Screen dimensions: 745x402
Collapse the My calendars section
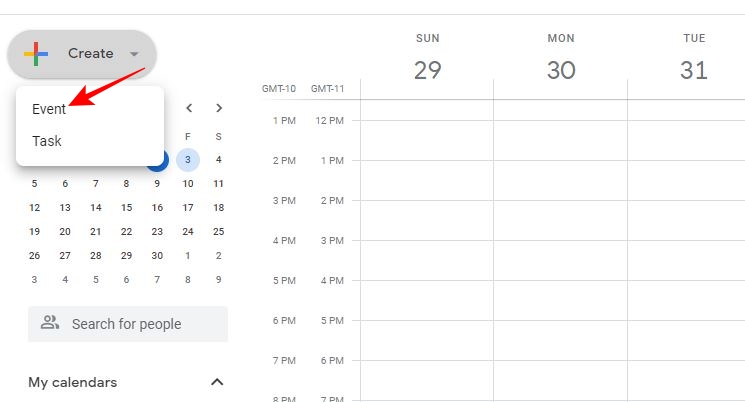click(x=217, y=382)
